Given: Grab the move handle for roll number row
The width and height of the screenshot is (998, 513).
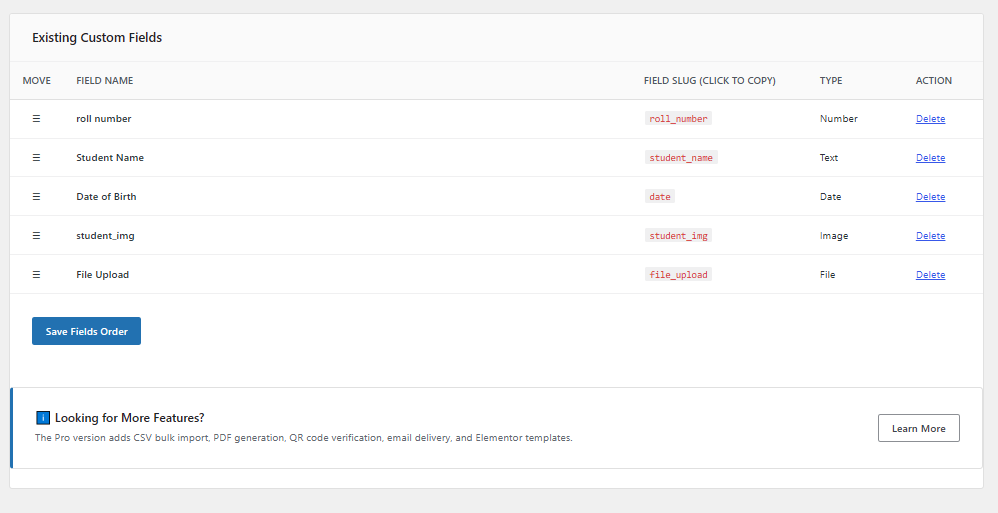Looking at the screenshot, I should (36, 118).
